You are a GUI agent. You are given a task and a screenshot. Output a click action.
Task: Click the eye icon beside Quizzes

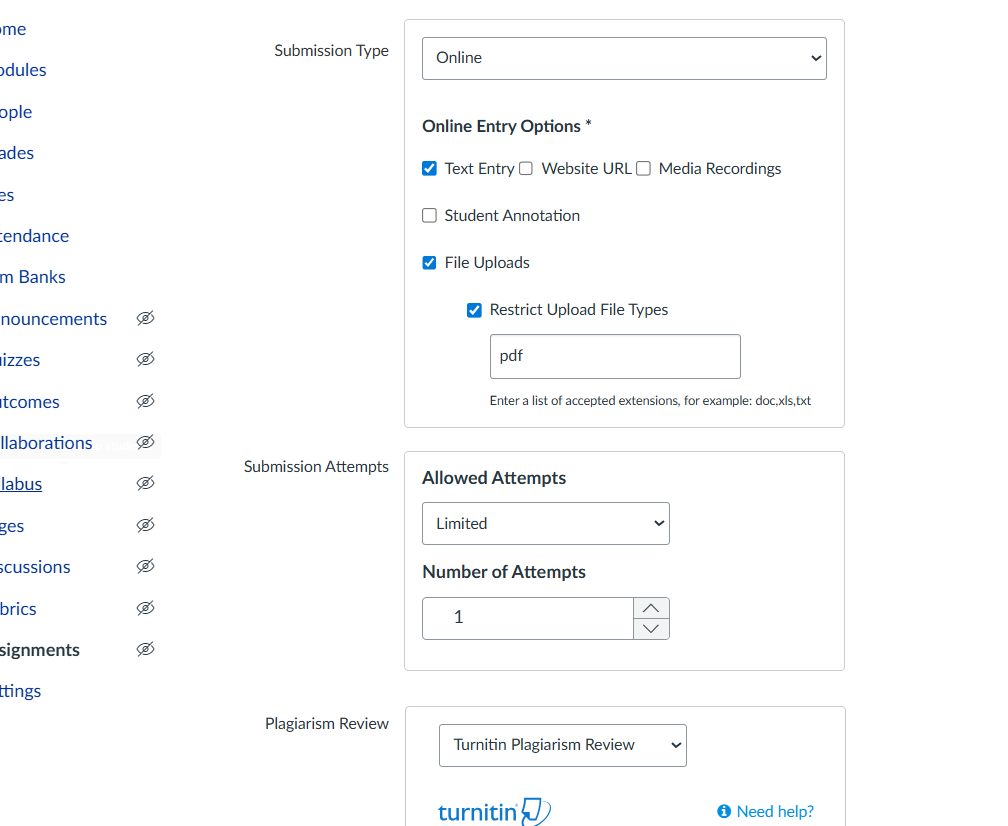click(145, 359)
